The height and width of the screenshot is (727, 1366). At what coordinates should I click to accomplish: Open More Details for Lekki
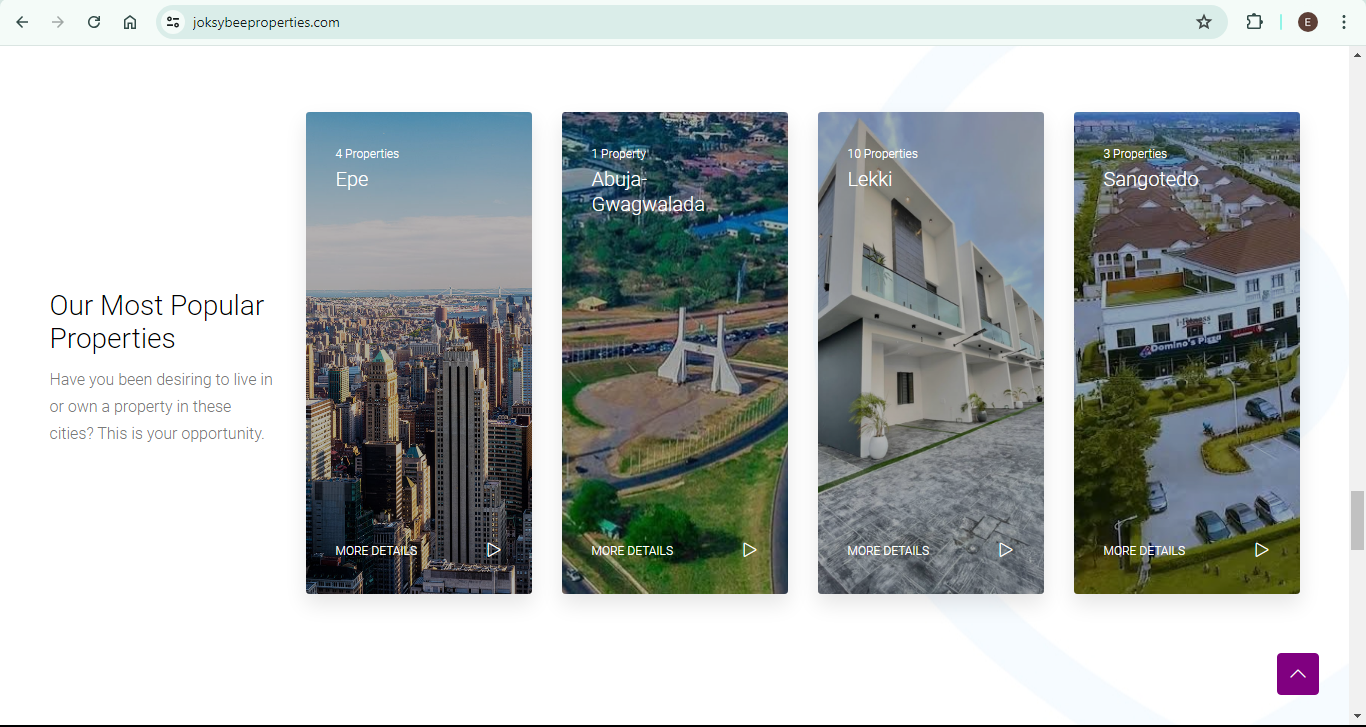[888, 551]
